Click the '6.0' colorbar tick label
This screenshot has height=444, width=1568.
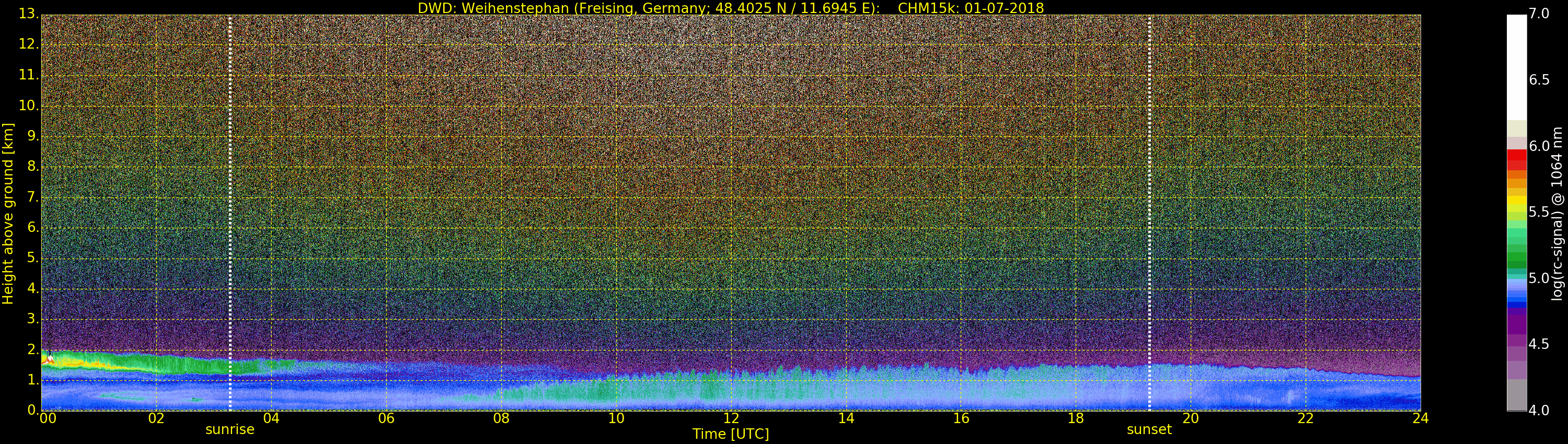[x=1539, y=147]
